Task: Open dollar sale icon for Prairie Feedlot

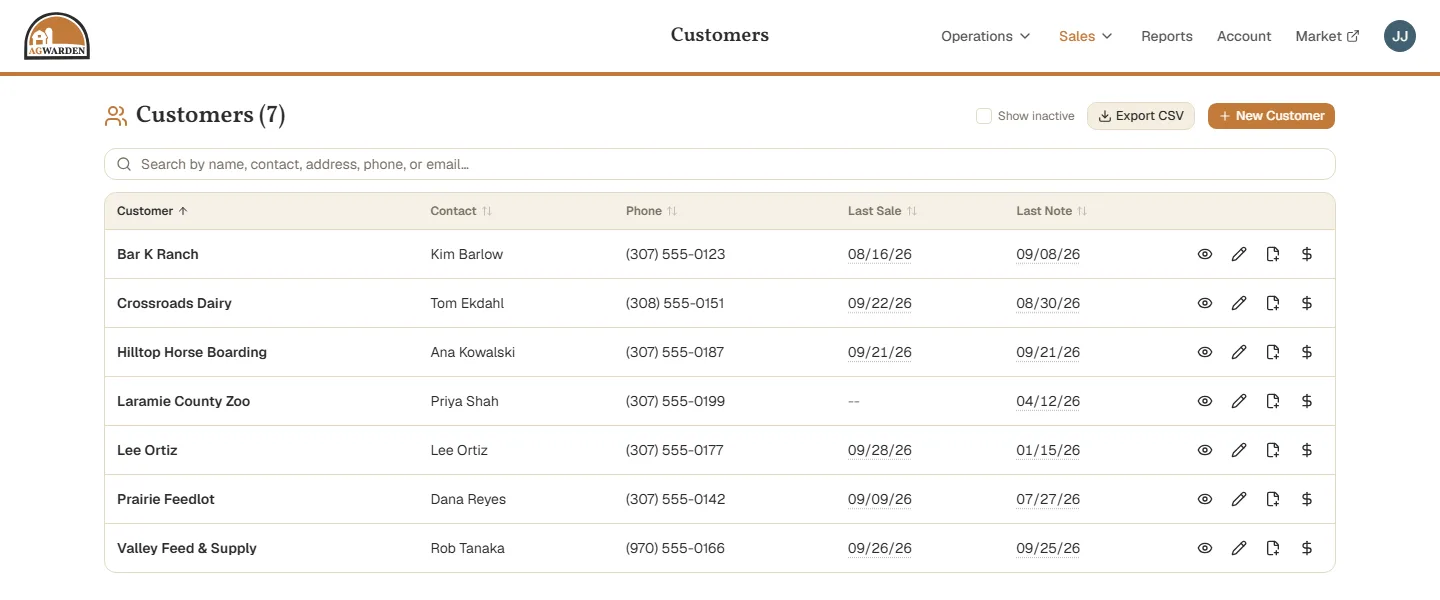Action: pos(1307,499)
